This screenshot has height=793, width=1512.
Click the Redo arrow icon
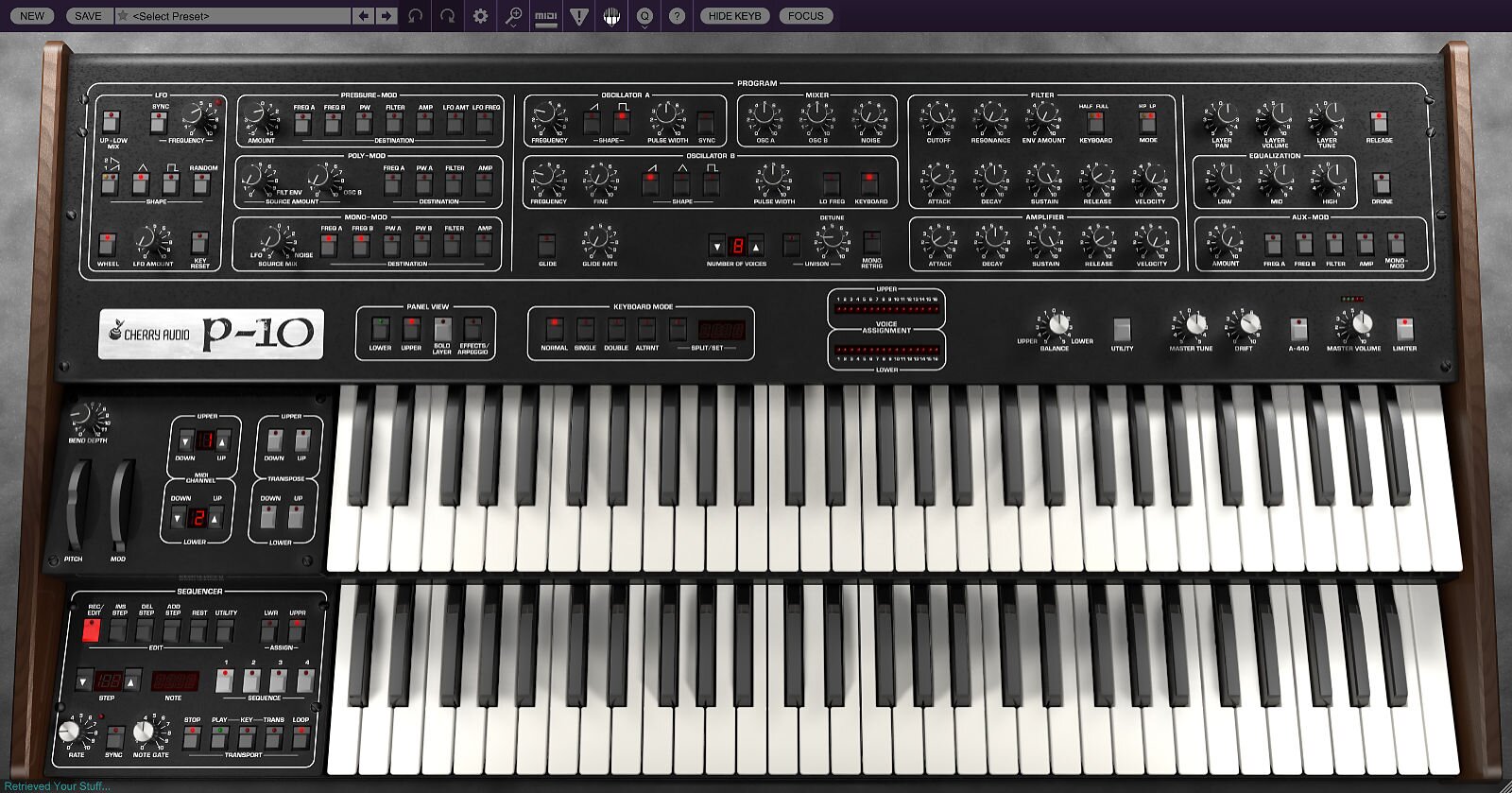[448, 16]
